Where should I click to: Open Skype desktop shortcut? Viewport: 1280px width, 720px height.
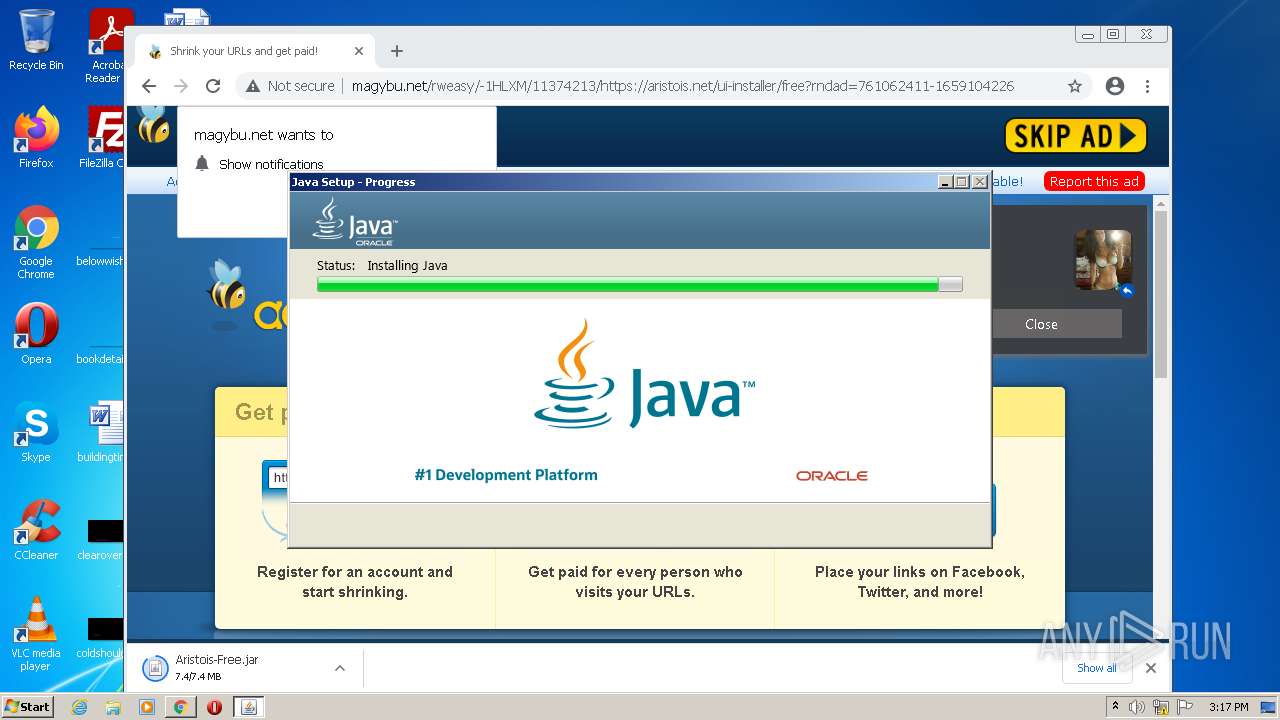click(x=36, y=432)
